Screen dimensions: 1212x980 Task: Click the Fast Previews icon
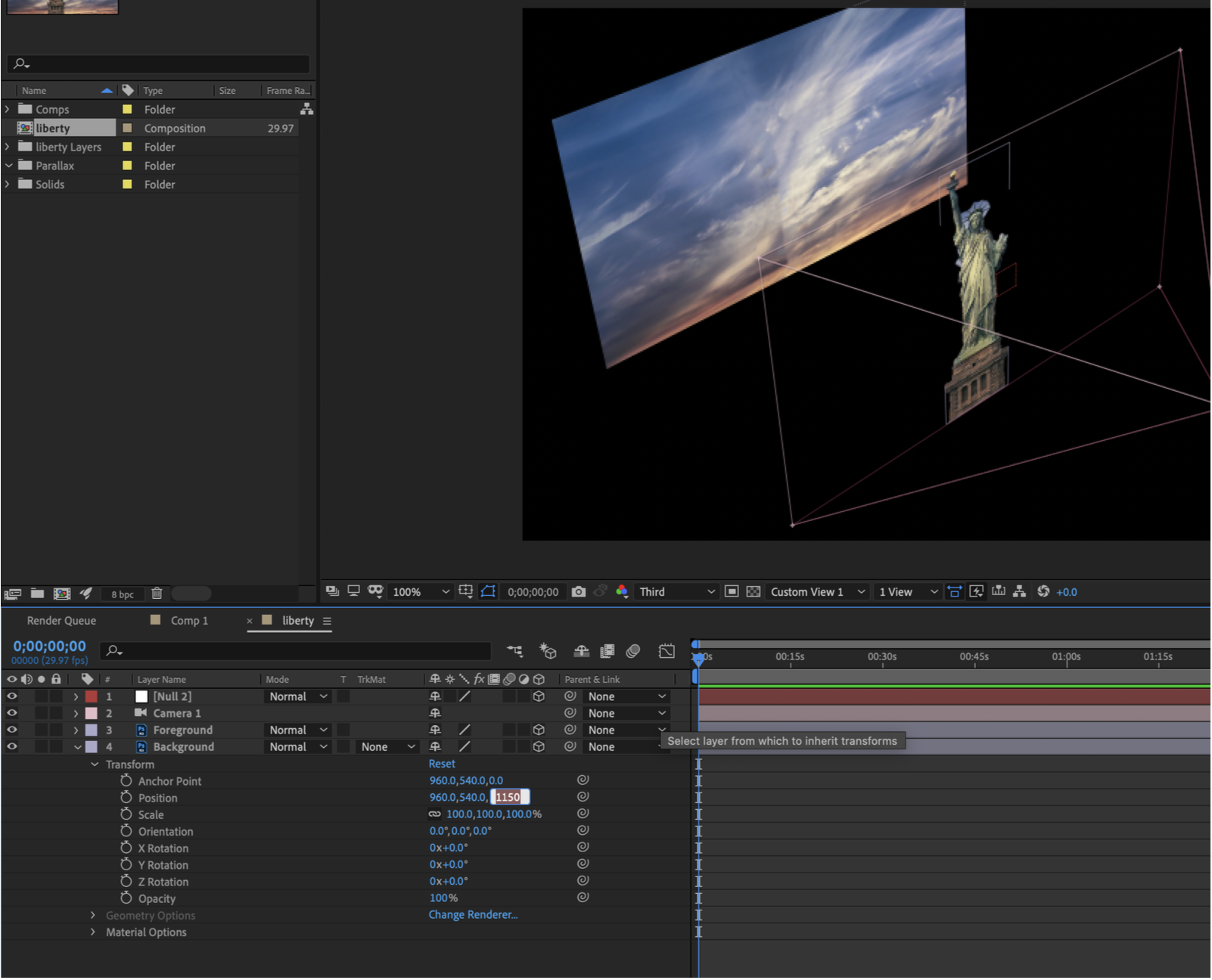(x=977, y=591)
